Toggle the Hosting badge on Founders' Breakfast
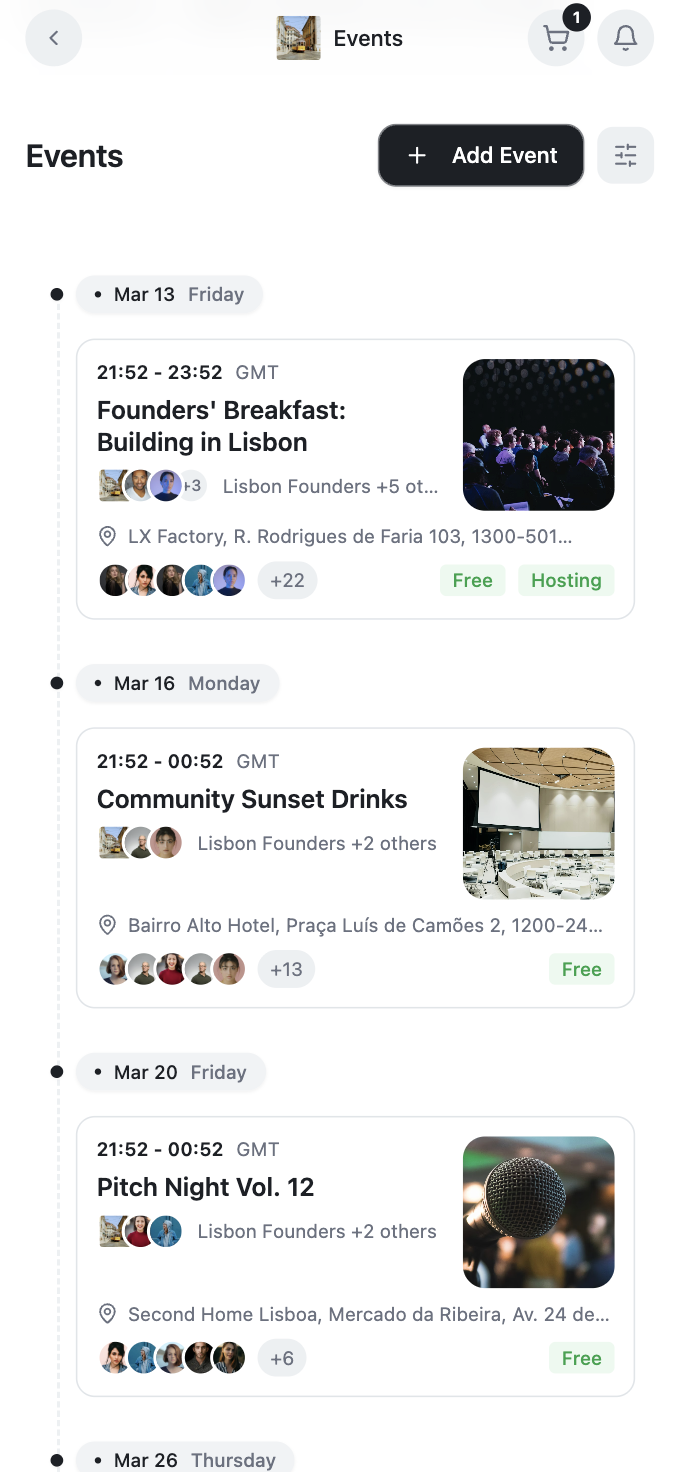The height and width of the screenshot is (1472, 680). pos(566,580)
